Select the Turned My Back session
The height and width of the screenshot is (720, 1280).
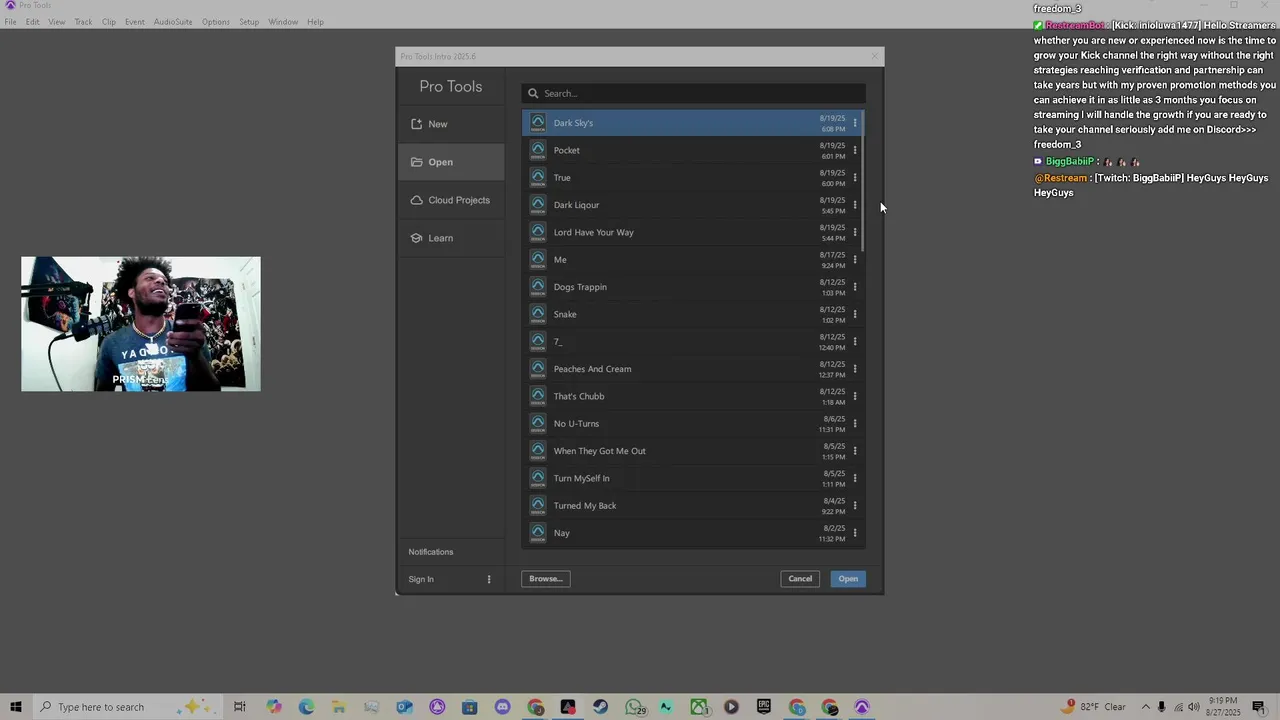693,506
